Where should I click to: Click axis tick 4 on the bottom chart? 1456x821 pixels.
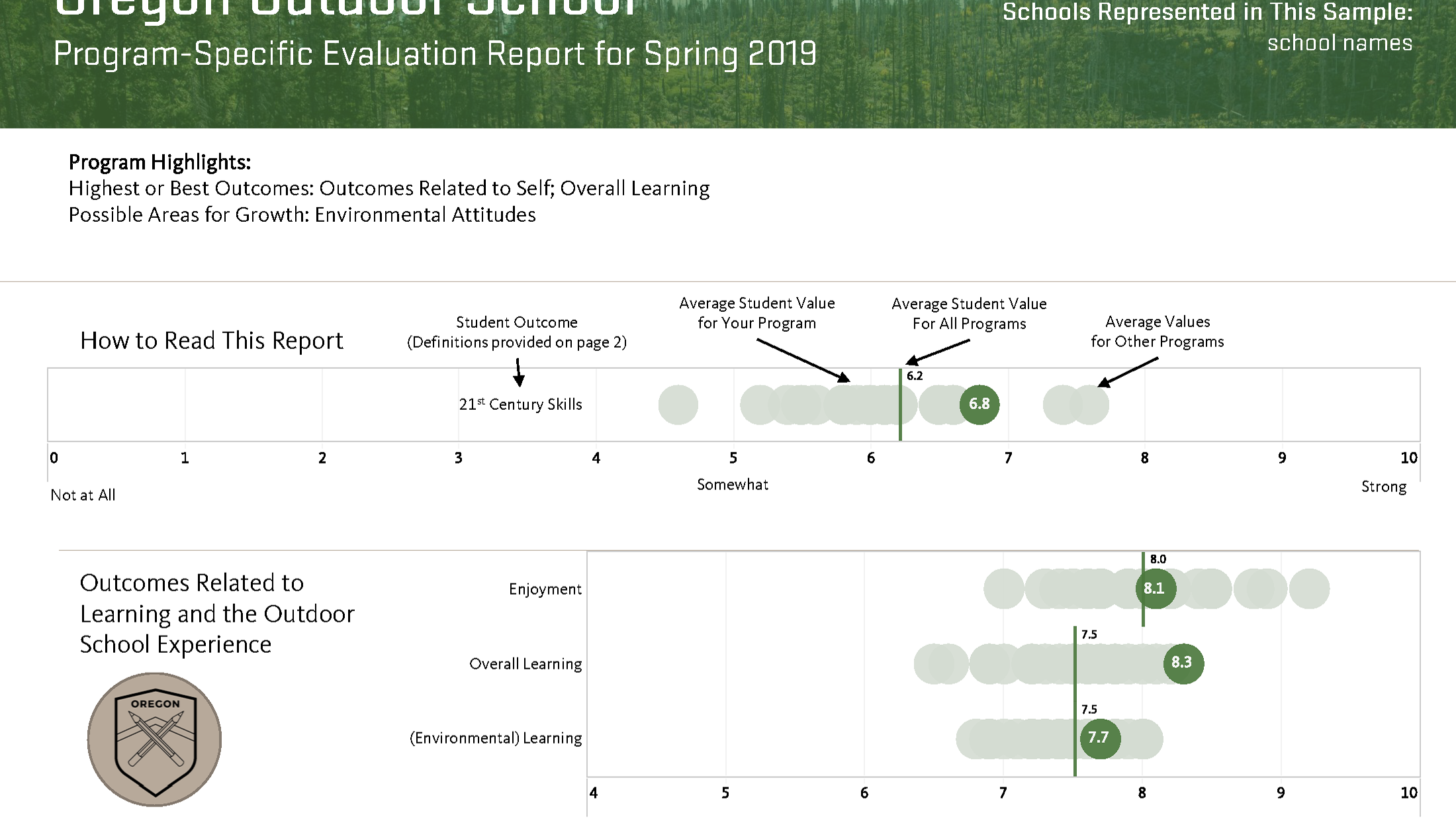pos(594,793)
